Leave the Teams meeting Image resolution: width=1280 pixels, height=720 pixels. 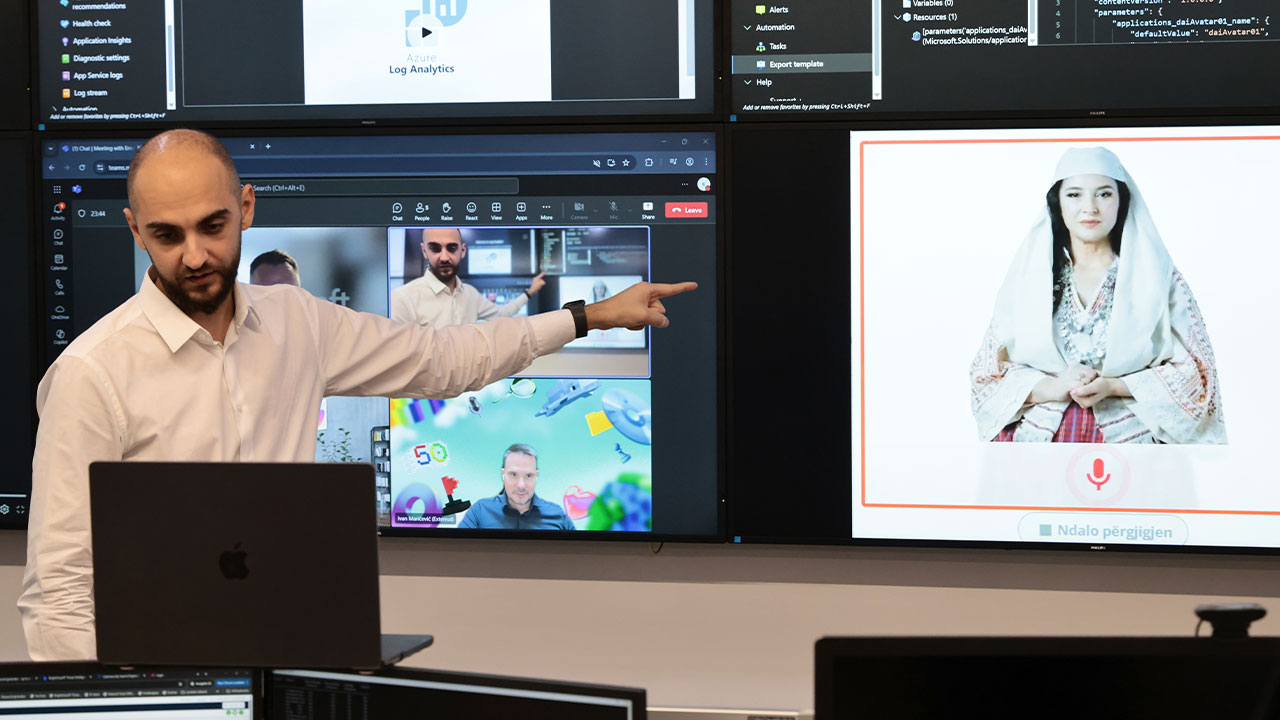pyautogui.click(x=686, y=210)
